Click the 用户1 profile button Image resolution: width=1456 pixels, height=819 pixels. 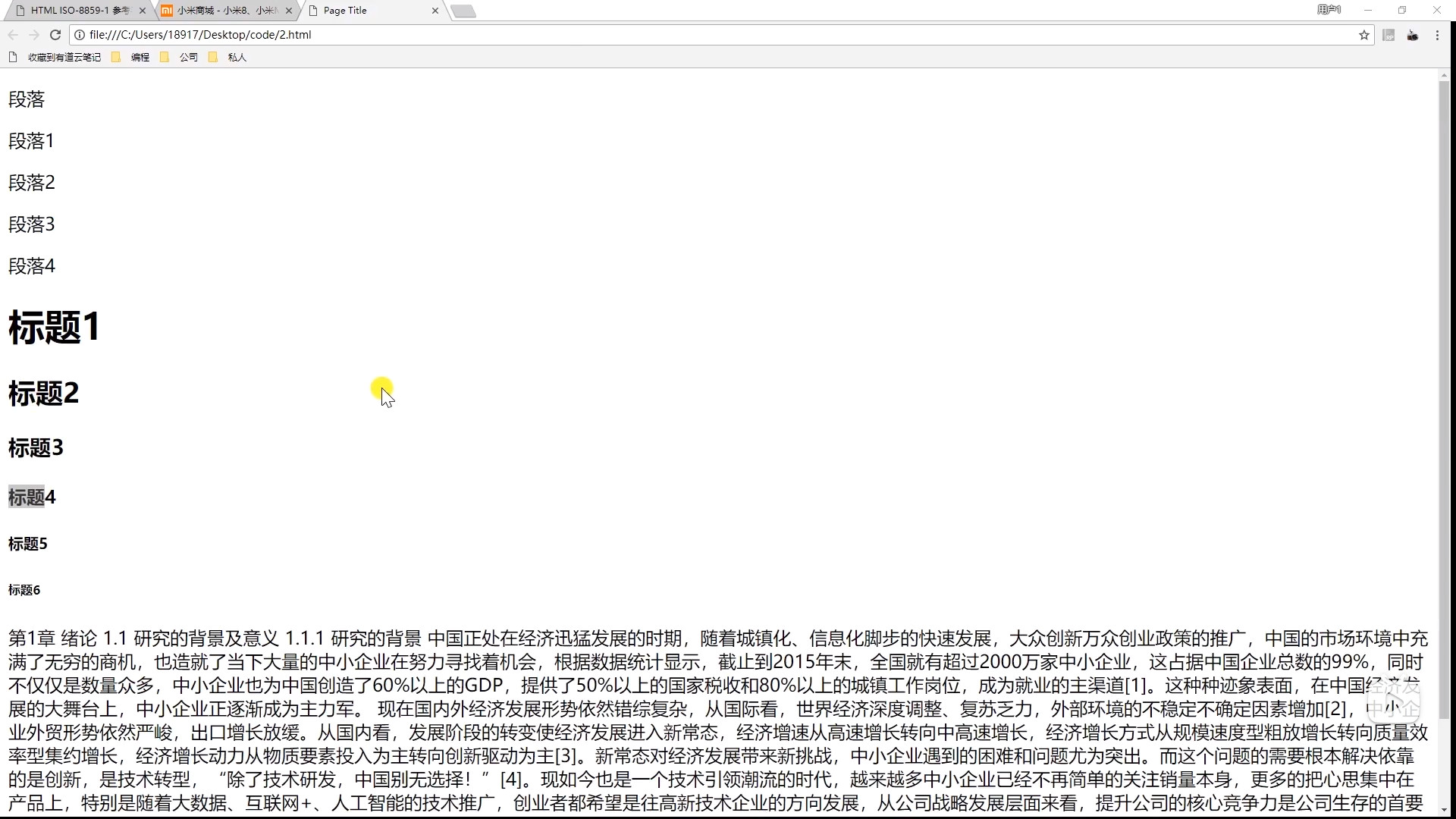click(x=1329, y=10)
